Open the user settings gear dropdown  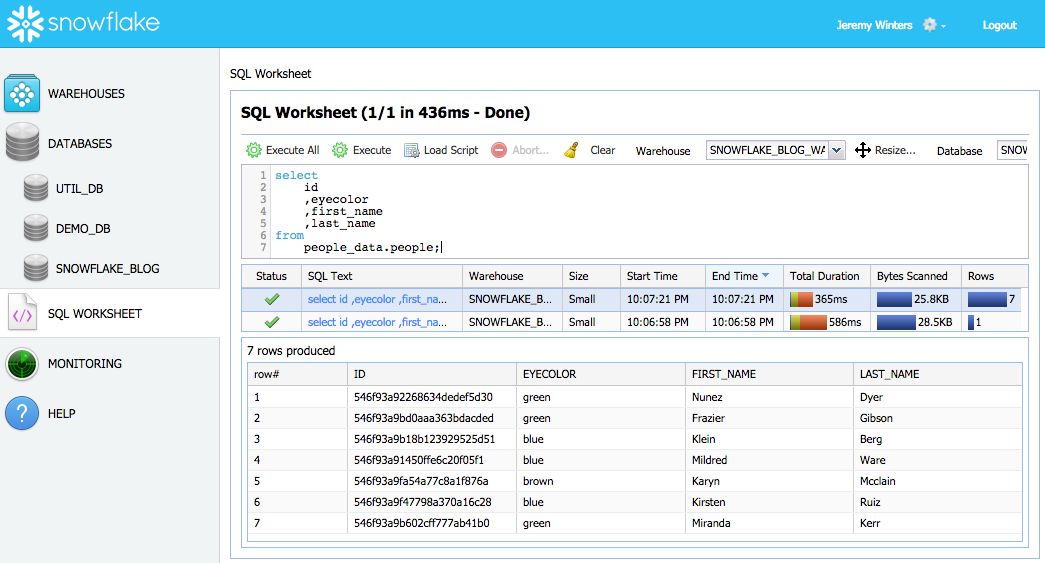point(934,25)
